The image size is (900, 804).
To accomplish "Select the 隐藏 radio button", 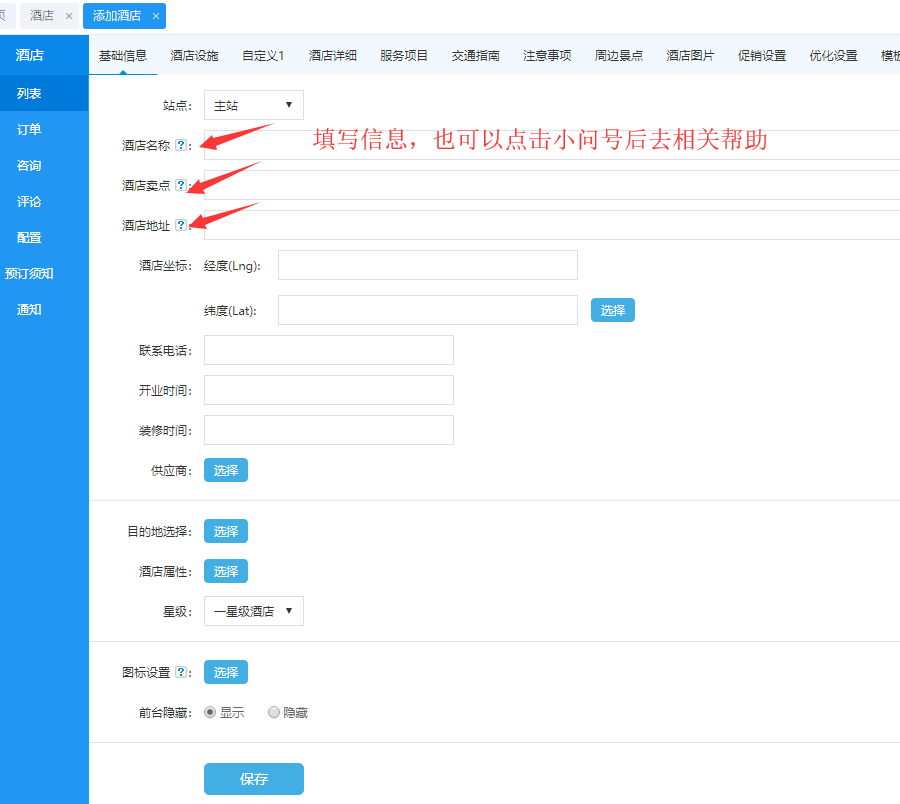I will [274, 713].
